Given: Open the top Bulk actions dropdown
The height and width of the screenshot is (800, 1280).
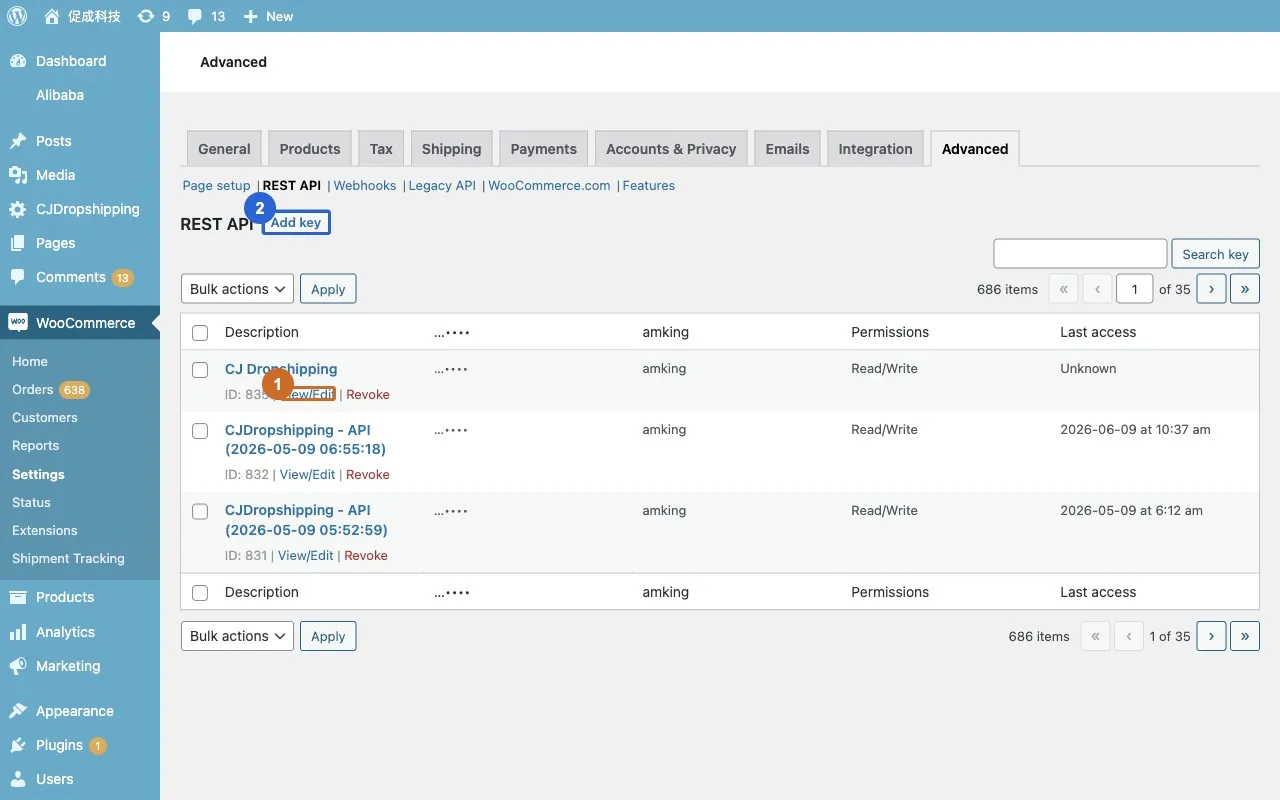Looking at the screenshot, I should click(237, 289).
